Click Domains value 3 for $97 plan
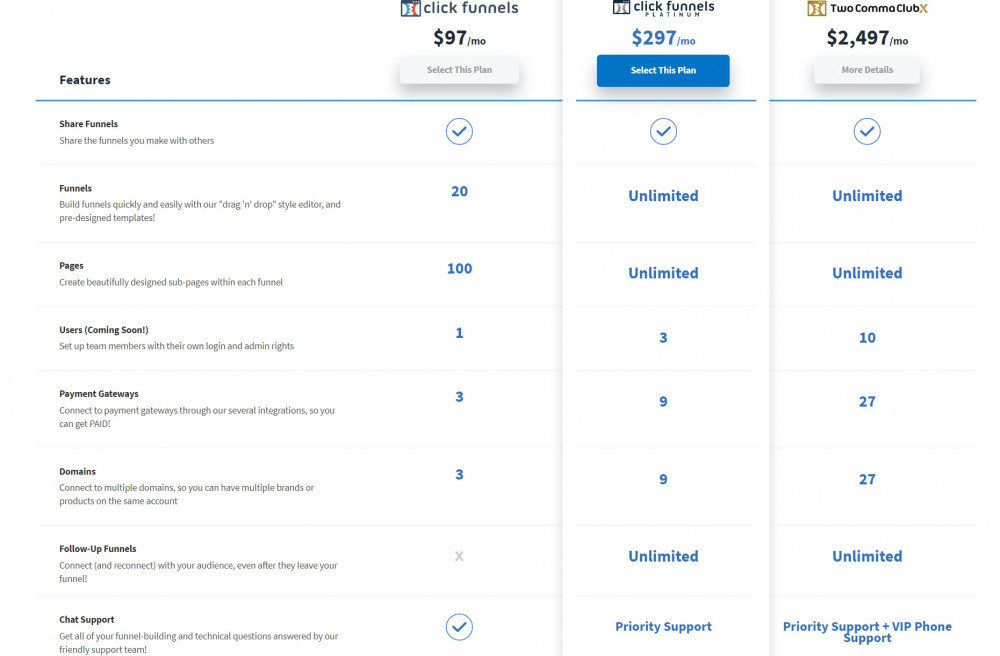This screenshot has width=1000, height=656. (459, 474)
